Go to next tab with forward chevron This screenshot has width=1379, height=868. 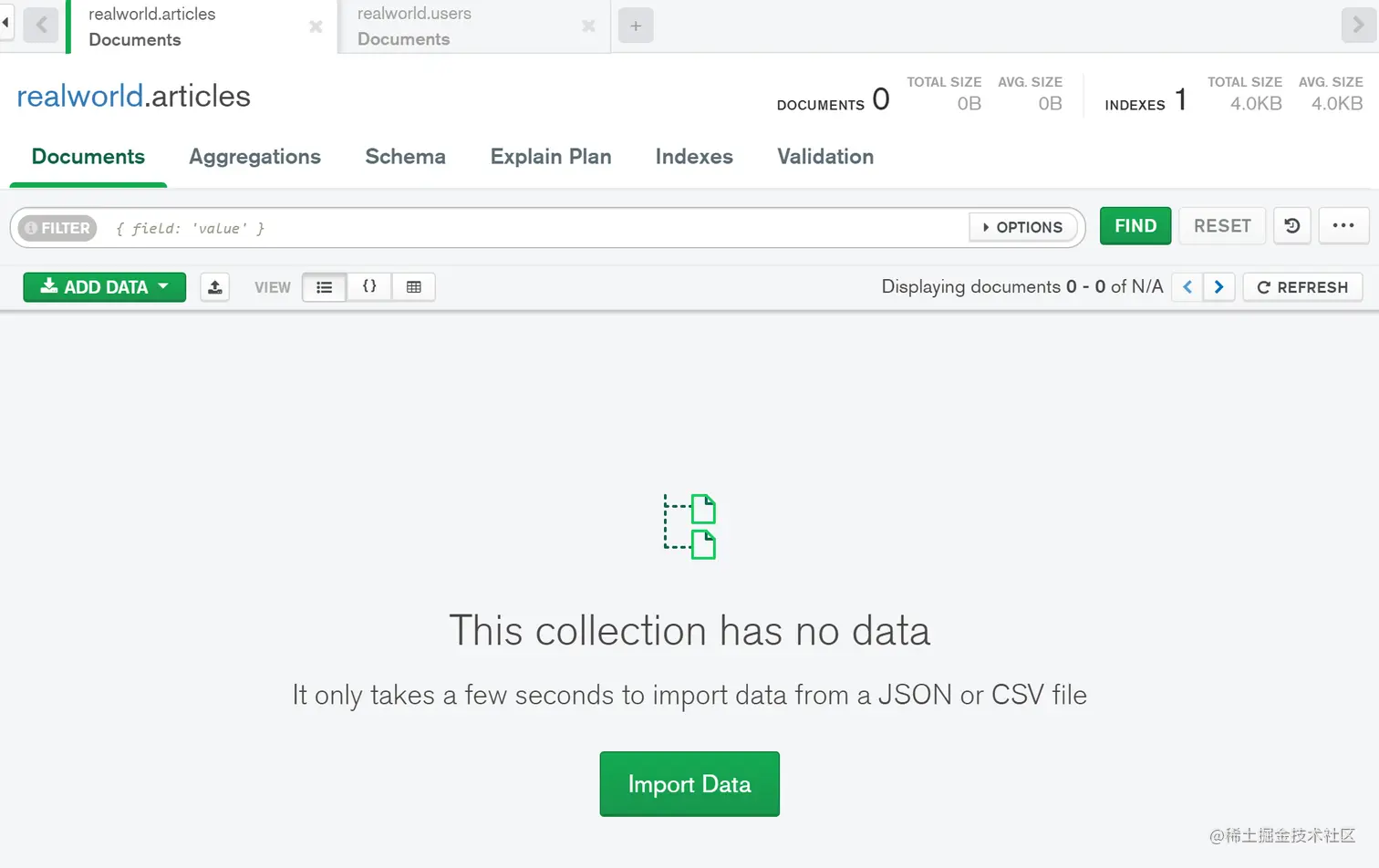[x=1359, y=26]
